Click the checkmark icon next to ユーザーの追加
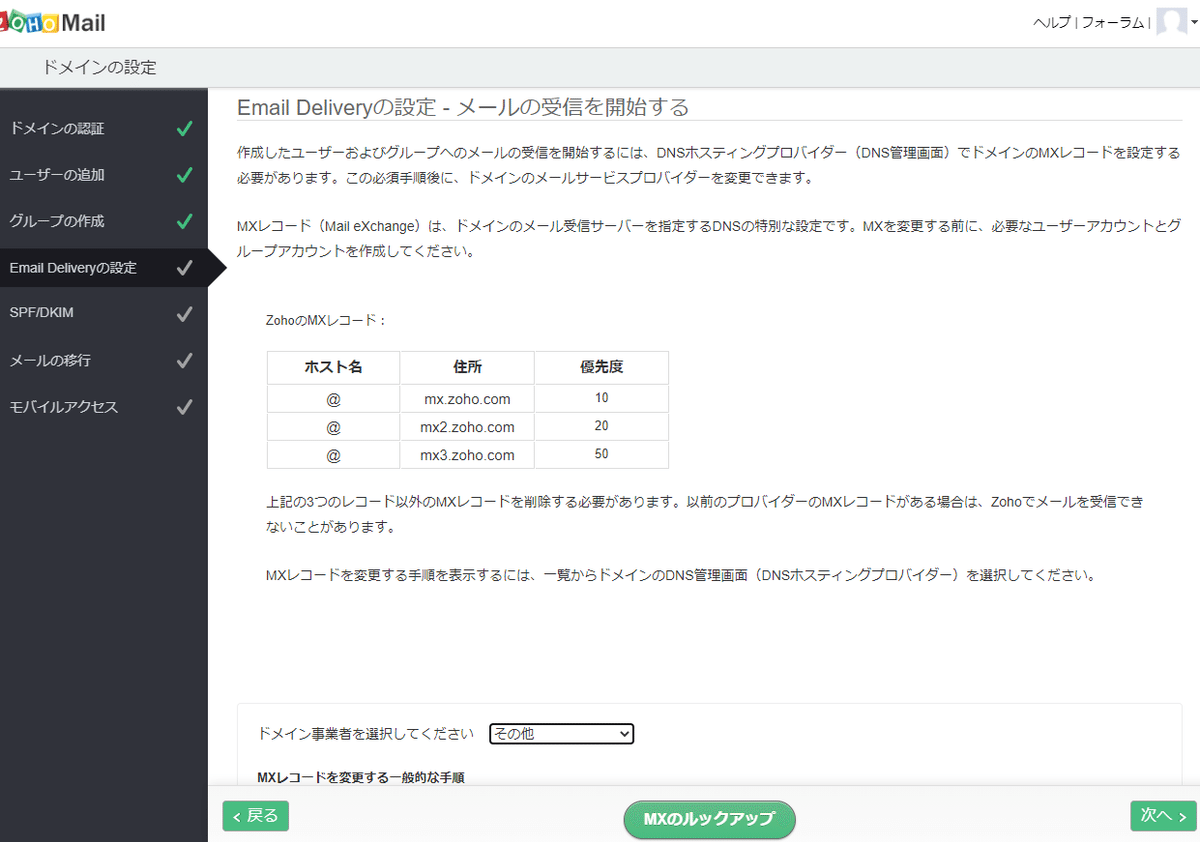 [183, 174]
